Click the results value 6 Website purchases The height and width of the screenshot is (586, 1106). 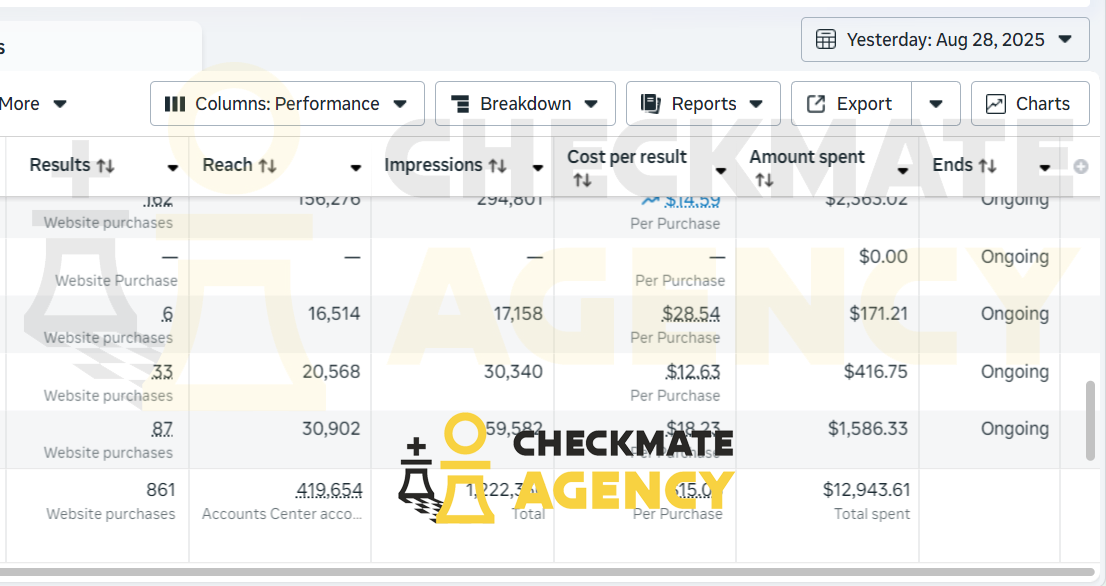pyautogui.click(x=167, y=314)
